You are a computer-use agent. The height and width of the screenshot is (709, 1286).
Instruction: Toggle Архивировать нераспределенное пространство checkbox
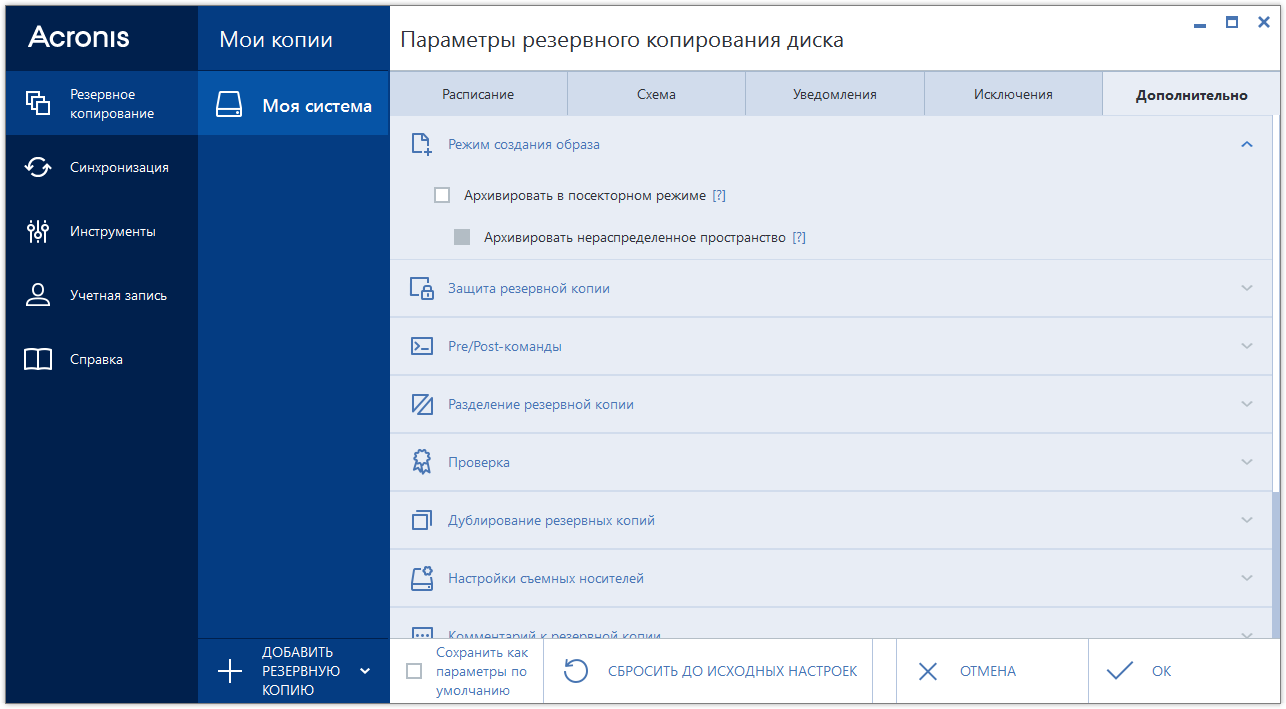click(462, 237)
